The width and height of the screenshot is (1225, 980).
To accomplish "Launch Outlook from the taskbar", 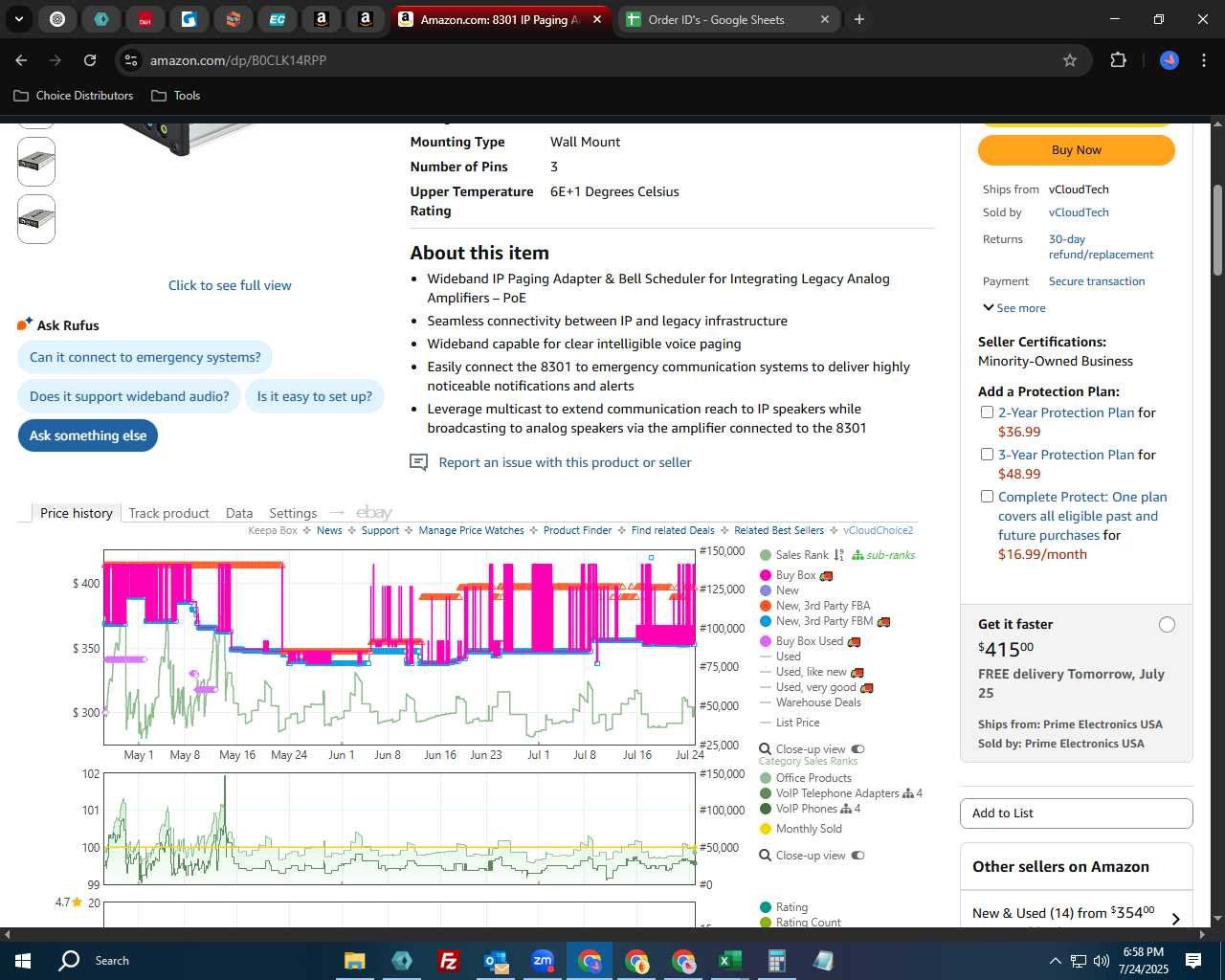I will pyautogui.click(x=496, y=961).
